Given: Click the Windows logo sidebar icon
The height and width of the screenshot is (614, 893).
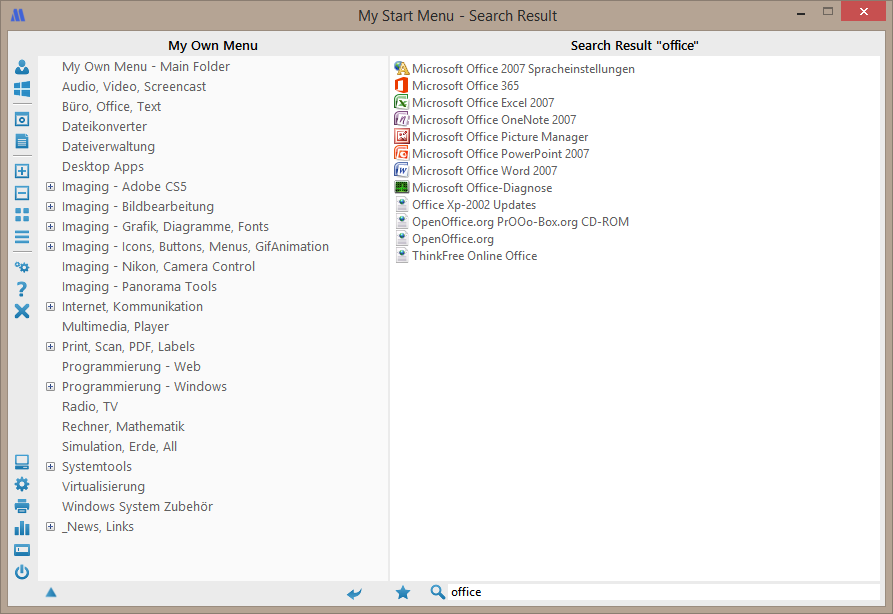Looking at the screenshot, I should (22, 89).
